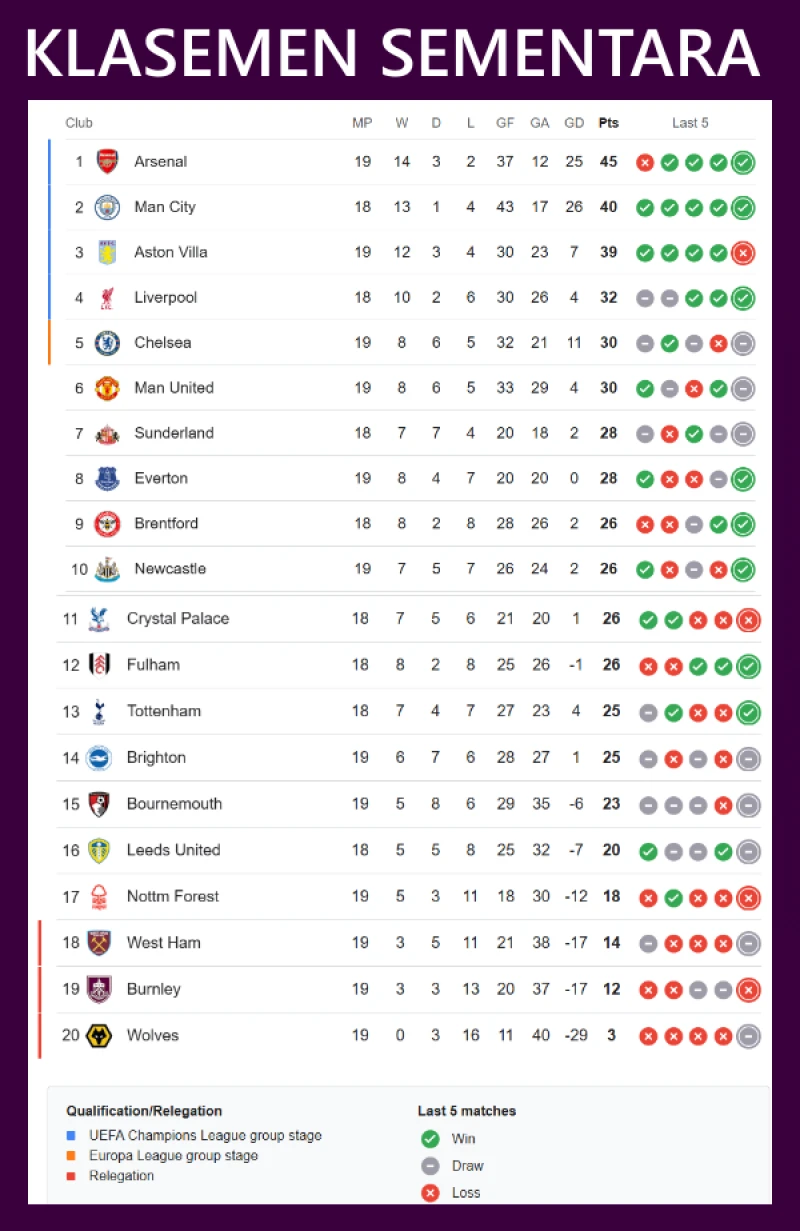Click the Arsenal club crest
Image resolution: width=800 pixels, height=1231 pixels.
pyautogui.click(x=107, y=162)
